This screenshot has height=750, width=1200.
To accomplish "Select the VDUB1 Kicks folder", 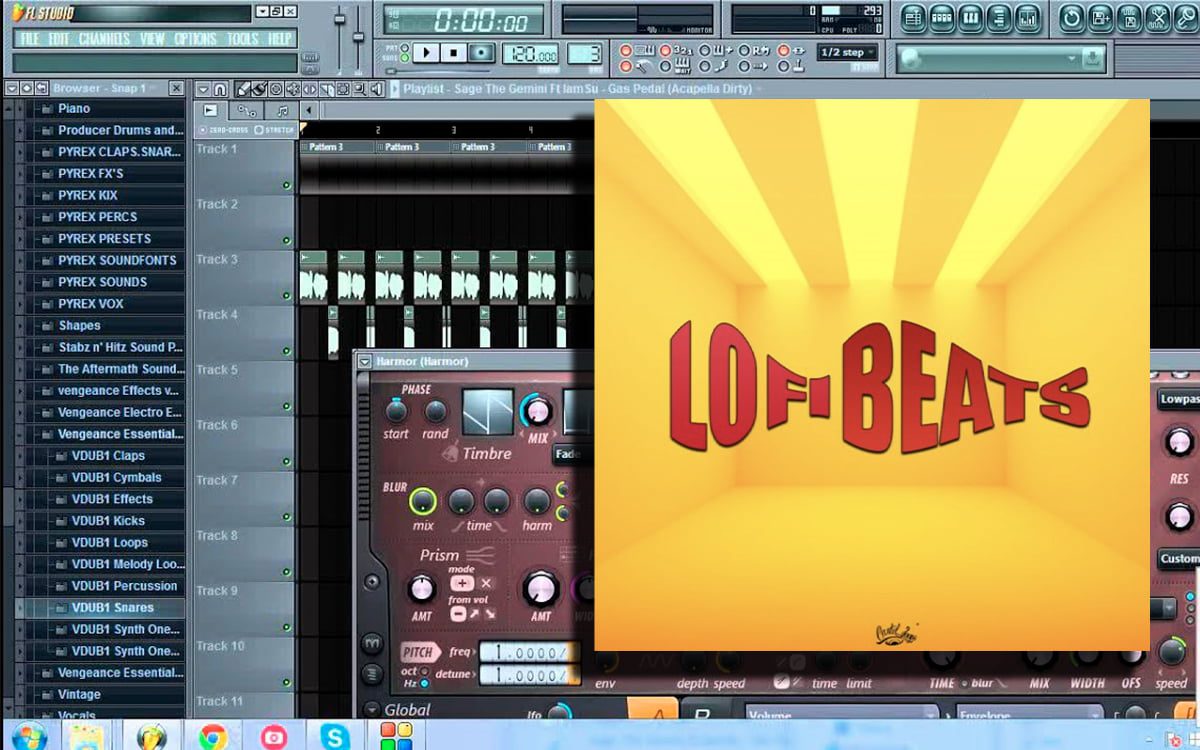I will [x=107, y=520].
